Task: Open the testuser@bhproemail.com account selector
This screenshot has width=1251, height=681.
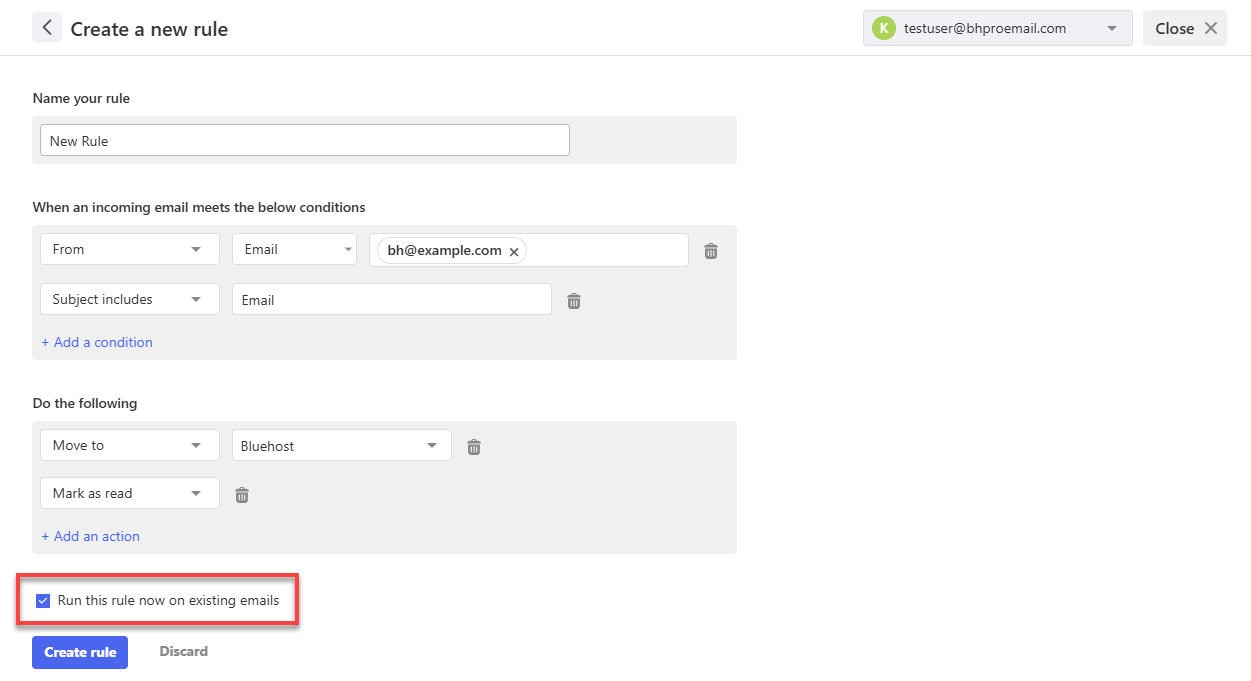Action: [x=998, y=28]
